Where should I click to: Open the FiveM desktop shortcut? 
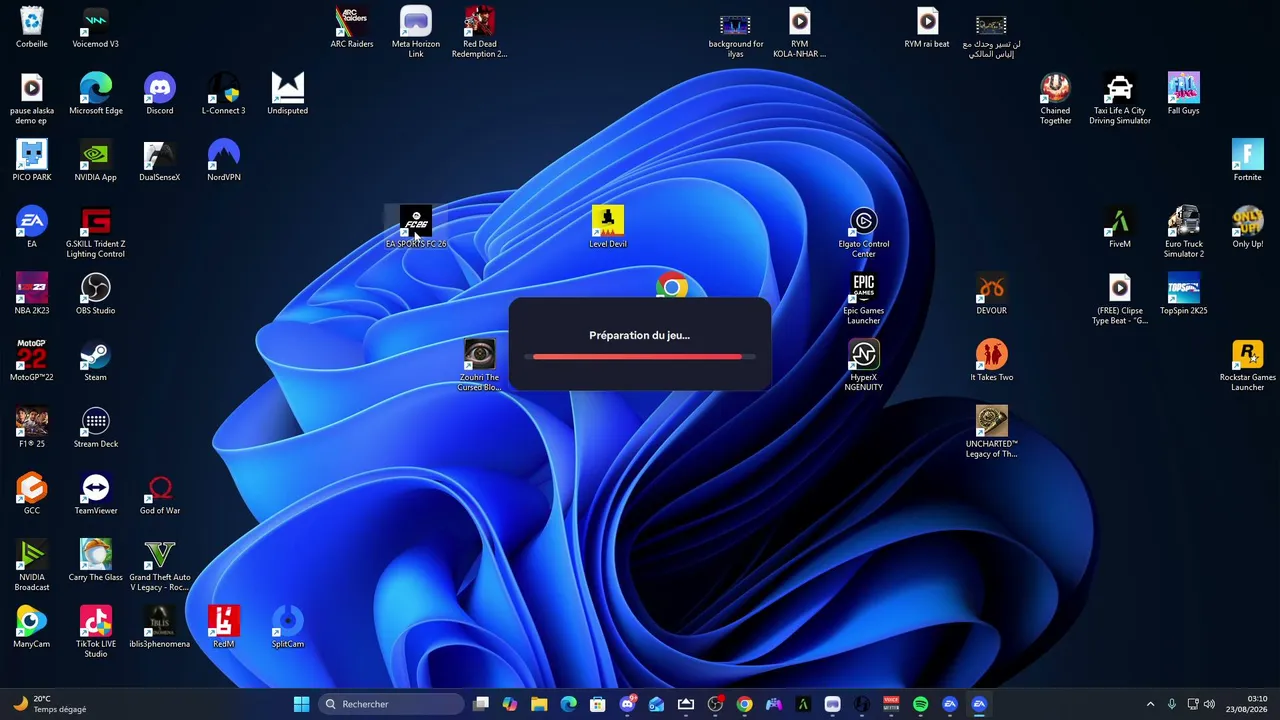tap(1120, 228)
